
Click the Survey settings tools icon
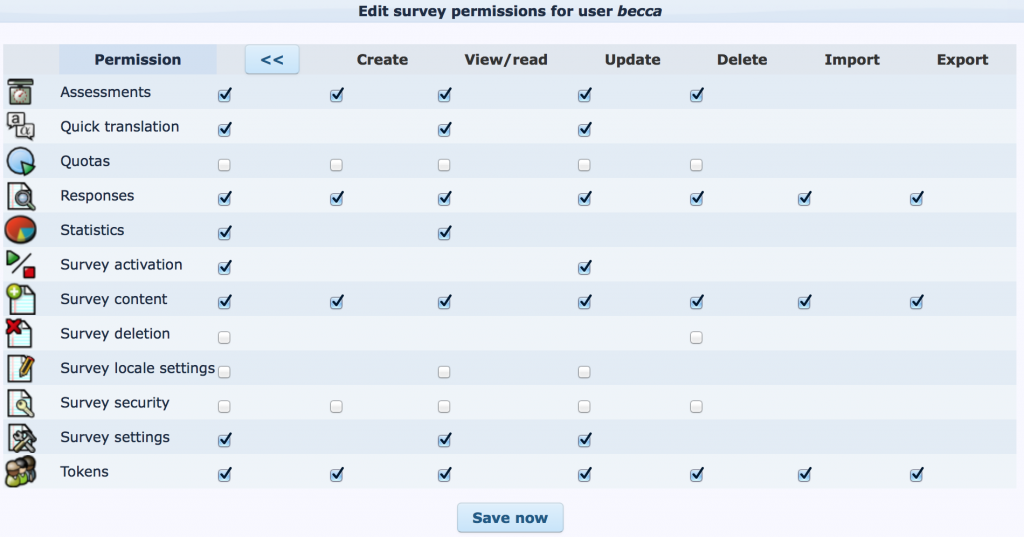click(x=21, y=438)
